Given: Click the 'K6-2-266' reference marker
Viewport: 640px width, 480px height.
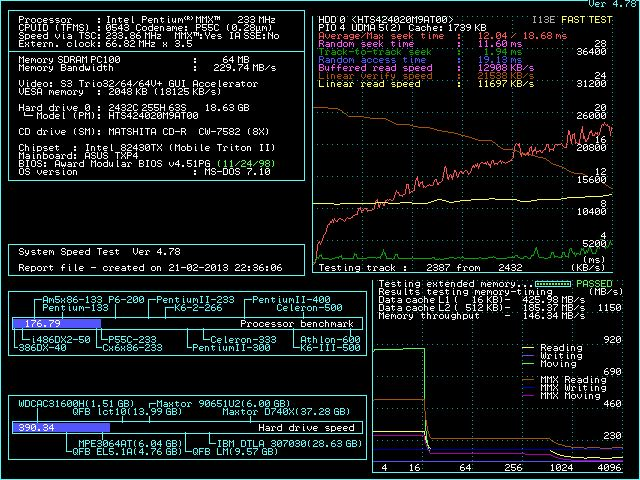Looking at the screenshot, I should [198, 308].
